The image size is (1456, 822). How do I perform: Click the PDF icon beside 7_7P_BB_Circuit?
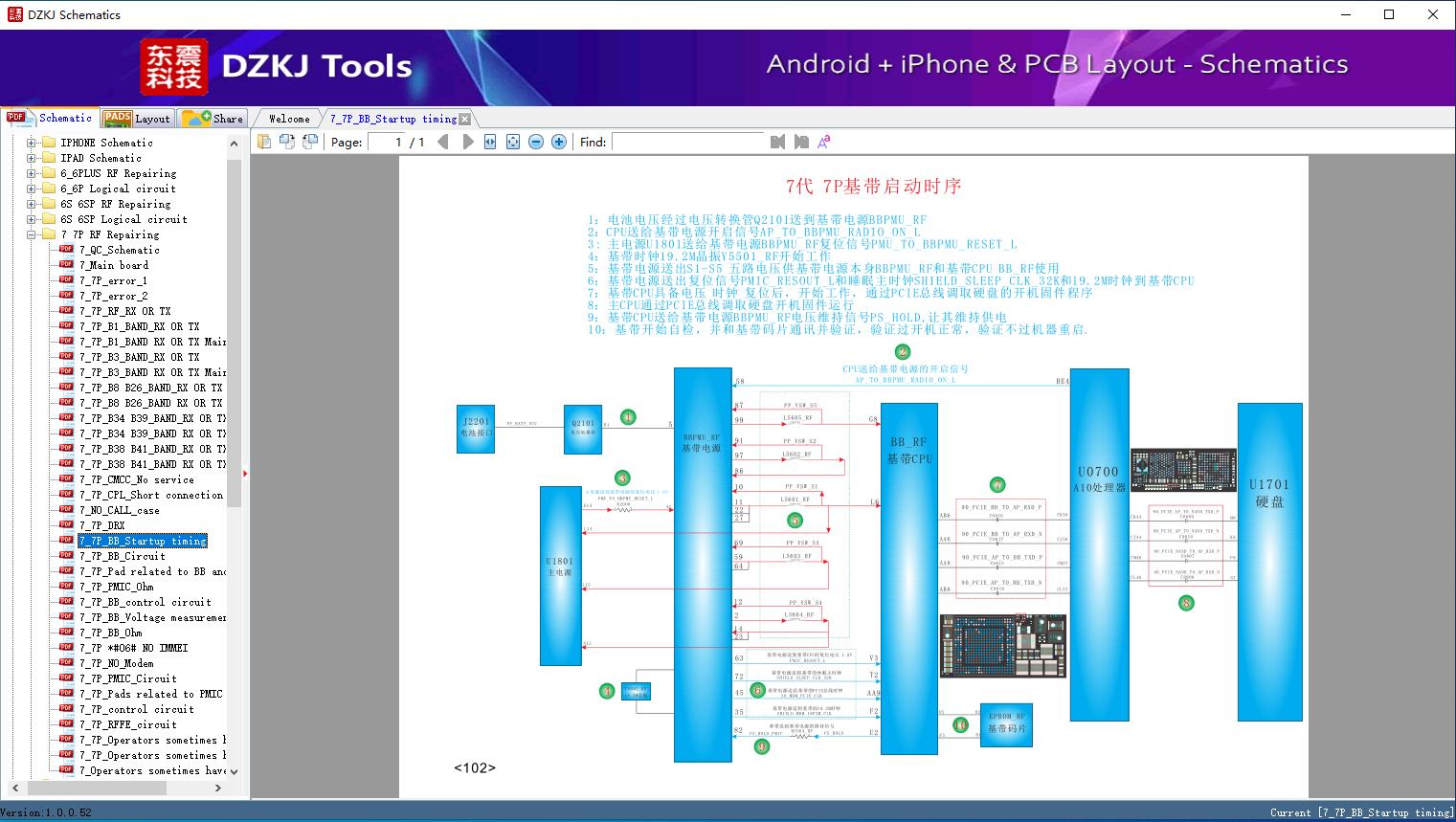tap(66, 556)
